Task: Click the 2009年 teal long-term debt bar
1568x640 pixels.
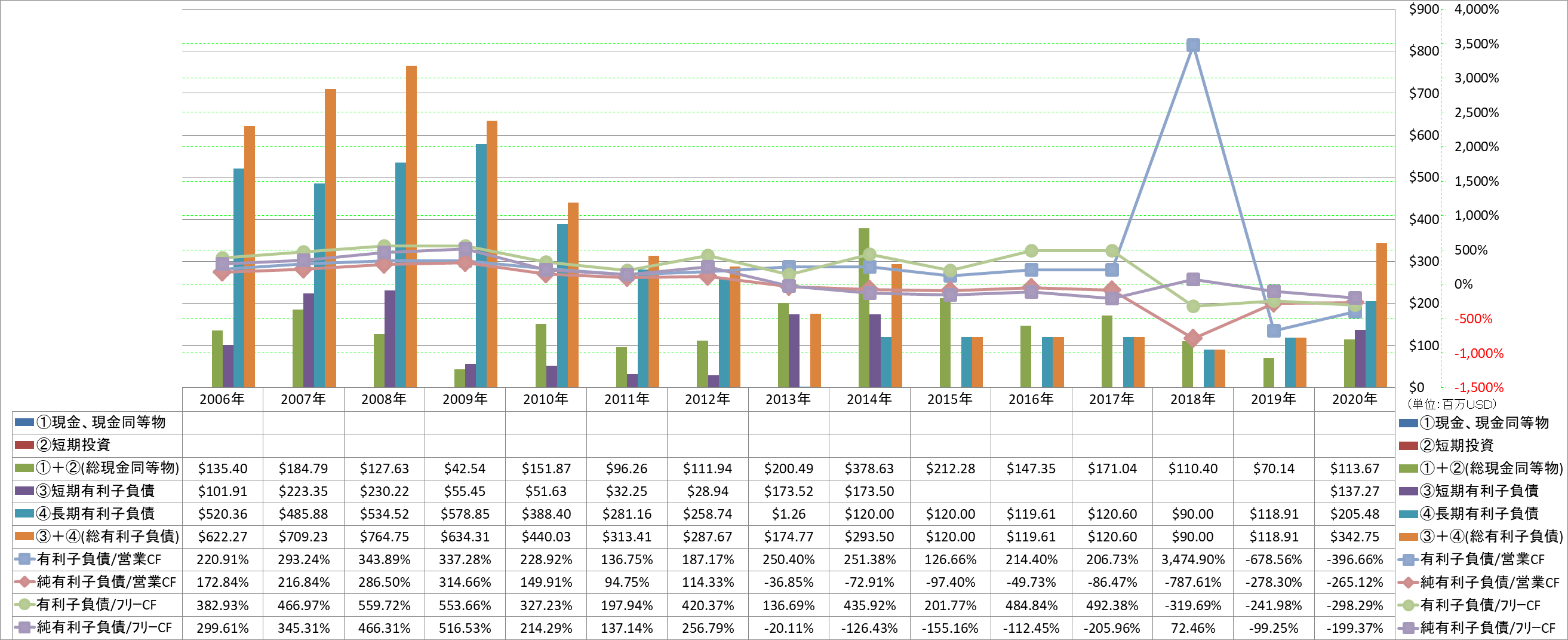Action: [x=481, y=265]
